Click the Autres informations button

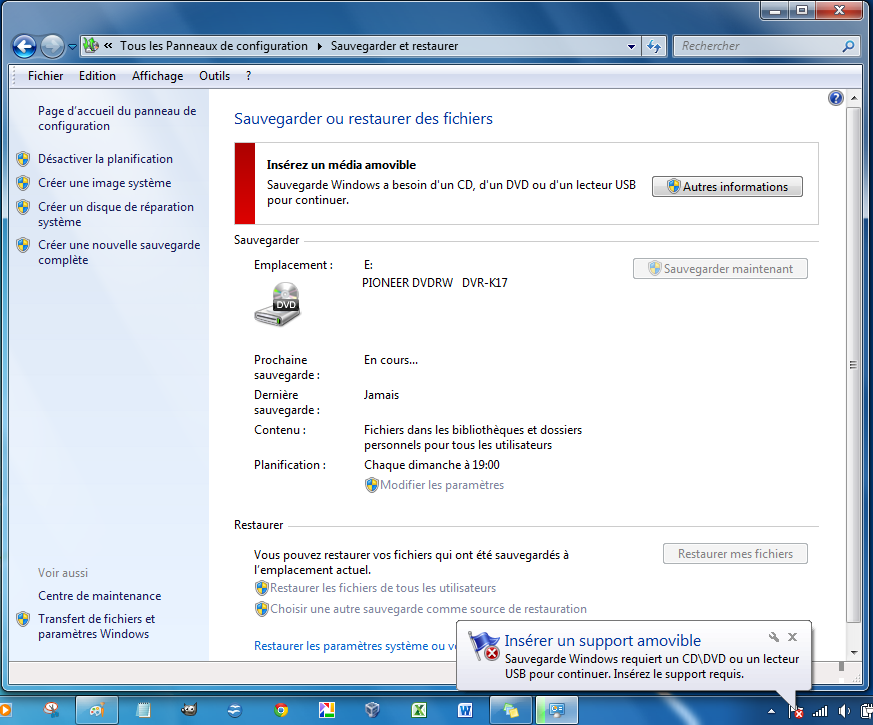727,187
